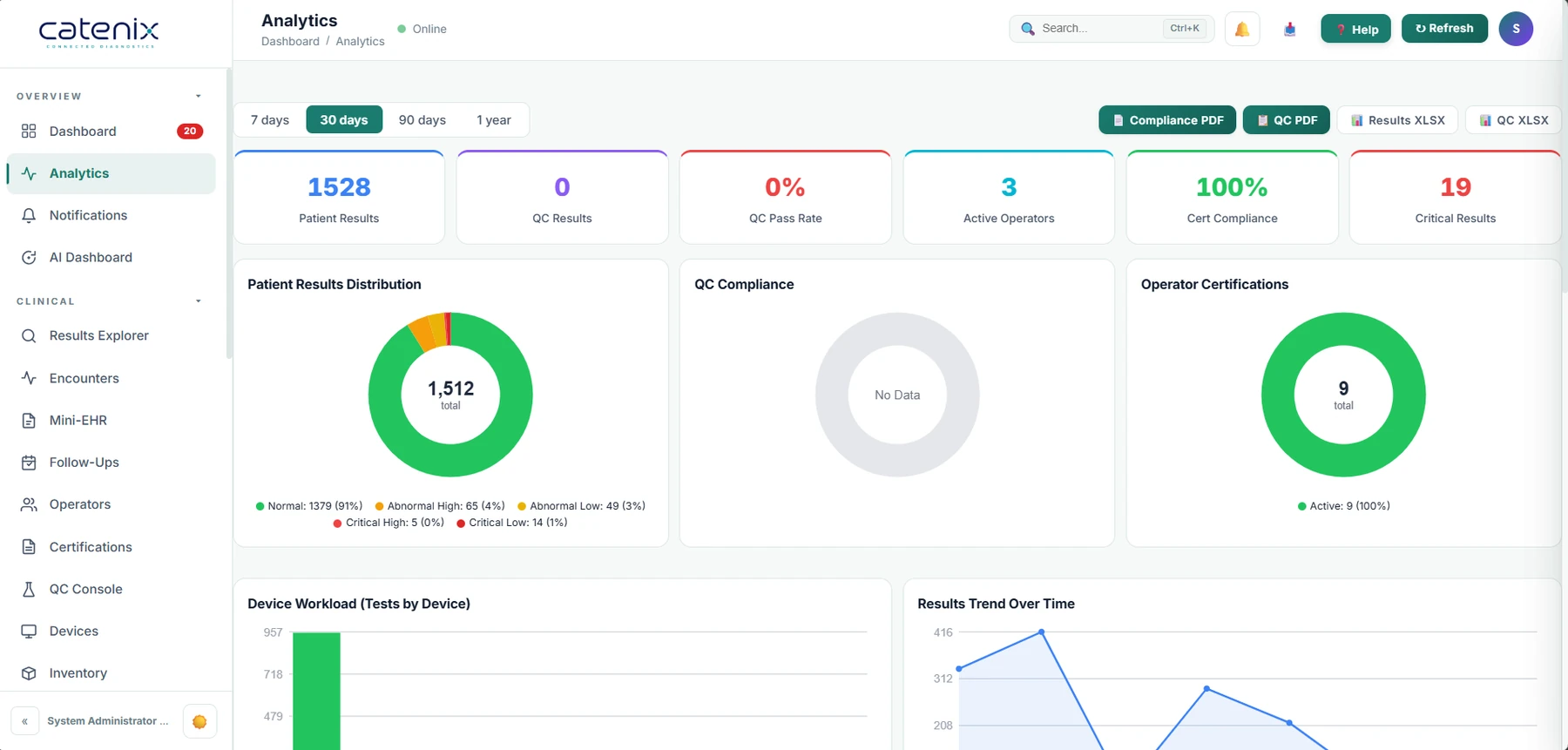
Task: Open the Encounters page
Action: (x=111, y=378)
